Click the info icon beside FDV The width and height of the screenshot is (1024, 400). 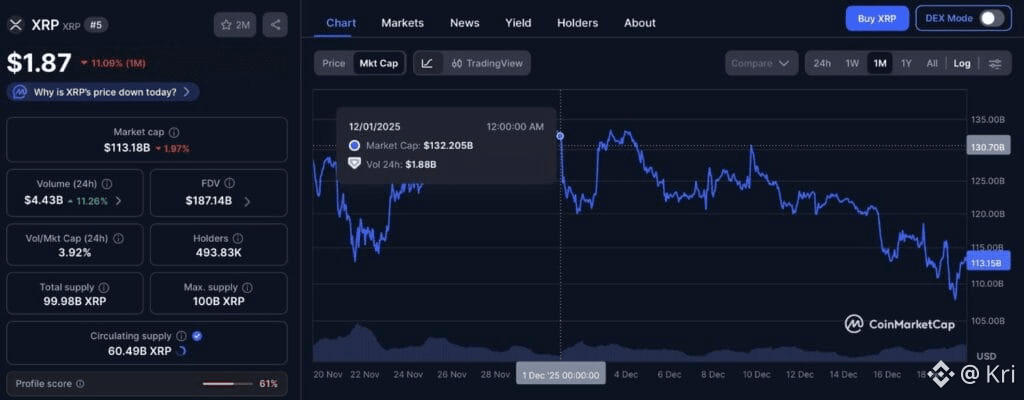click(x=229, y=184)
